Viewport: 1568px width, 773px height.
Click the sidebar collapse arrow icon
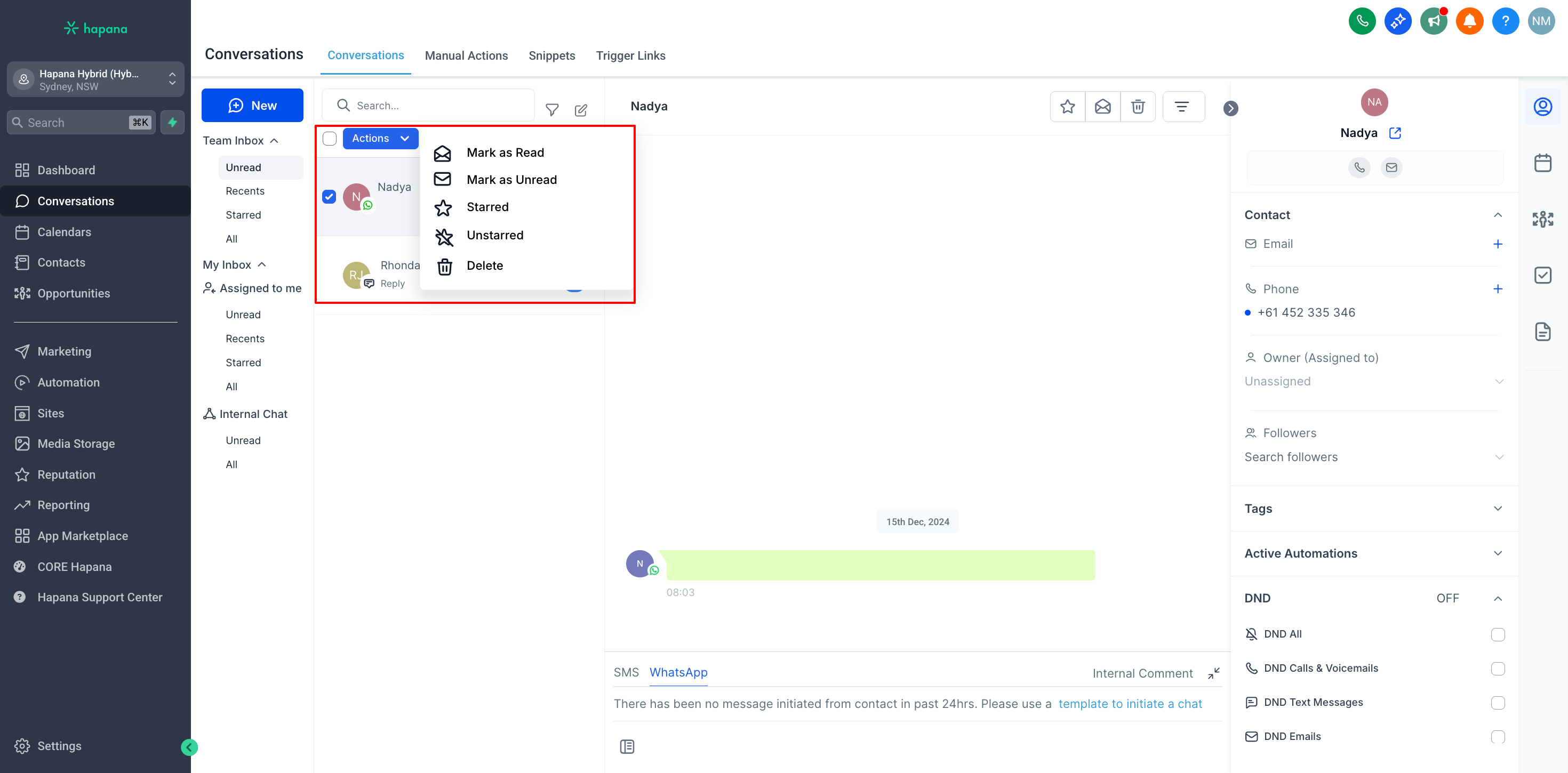189,747
